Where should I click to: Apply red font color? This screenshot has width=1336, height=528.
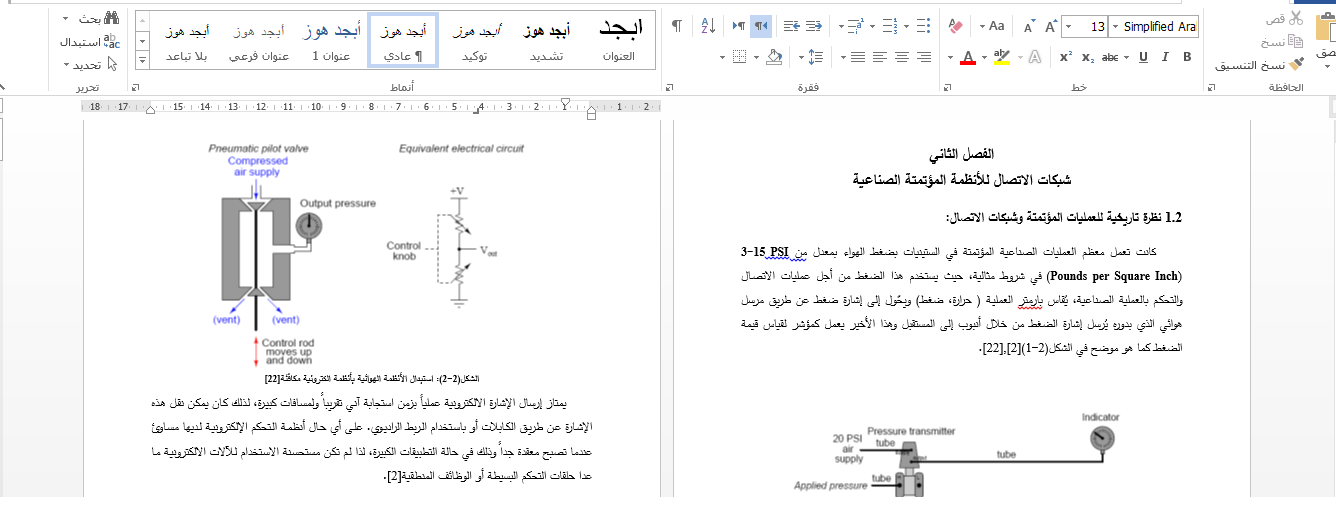point(968,57)
